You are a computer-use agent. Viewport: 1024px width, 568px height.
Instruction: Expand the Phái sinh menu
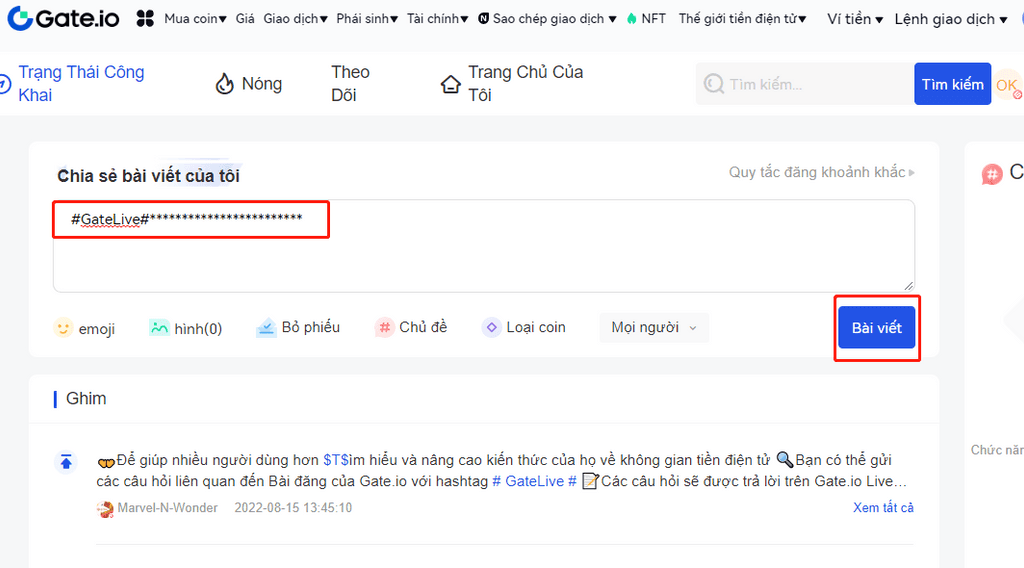click(366, 19)
